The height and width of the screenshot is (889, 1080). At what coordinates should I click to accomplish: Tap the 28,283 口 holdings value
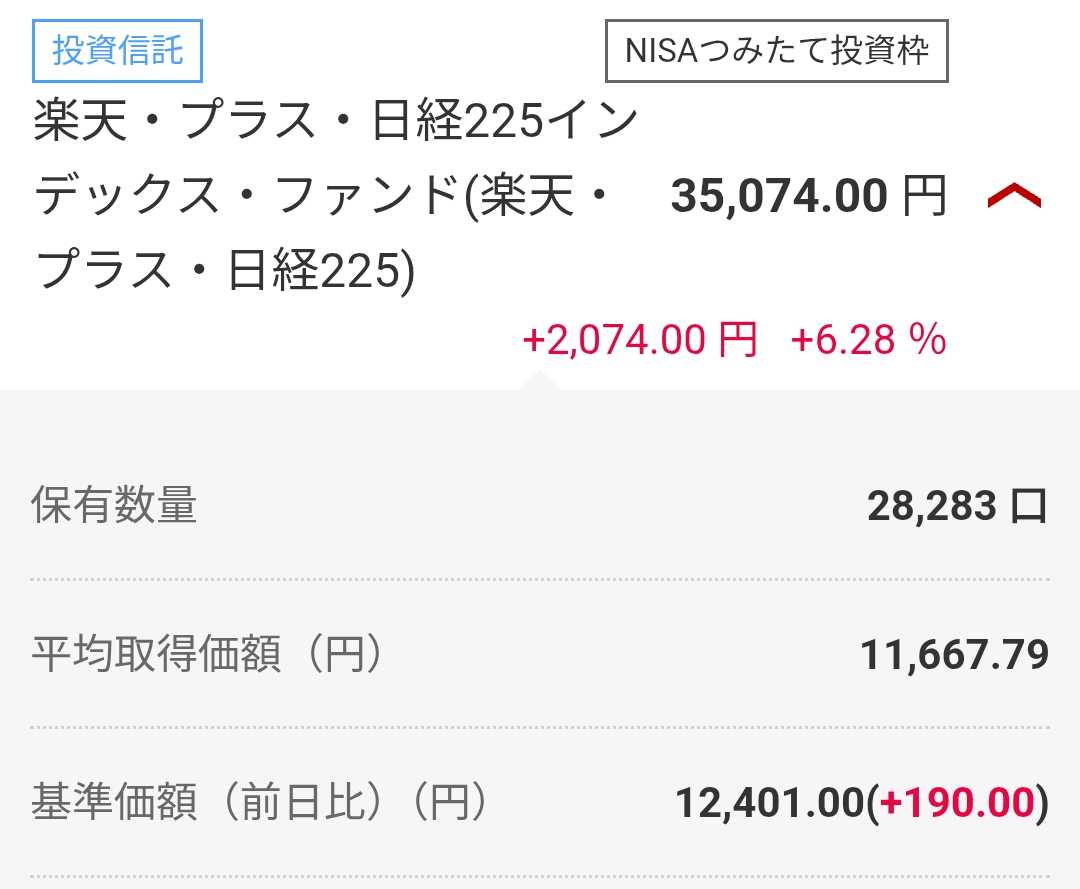[x=957, y=505]
